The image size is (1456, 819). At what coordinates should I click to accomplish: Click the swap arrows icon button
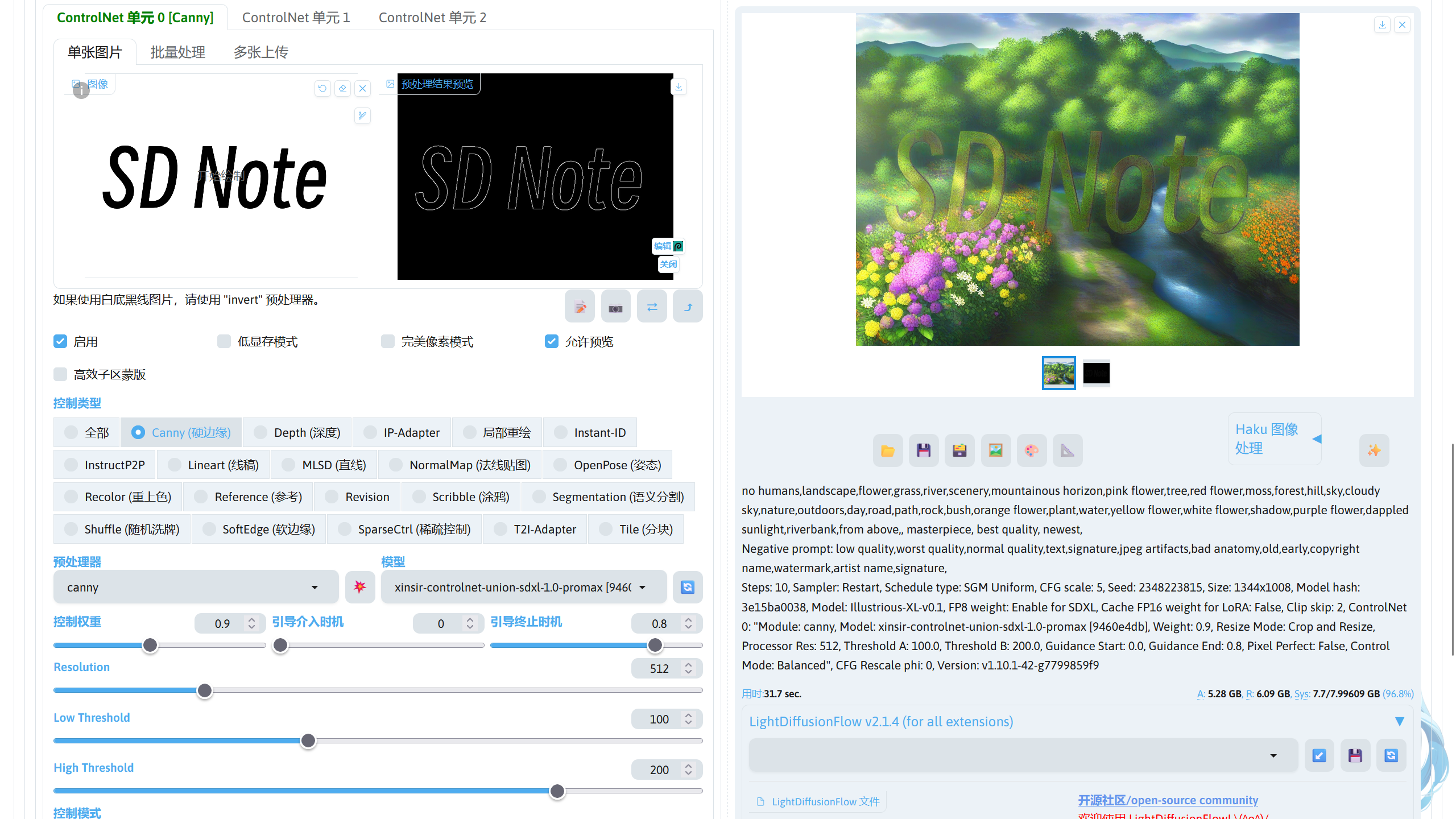point(652,307)
